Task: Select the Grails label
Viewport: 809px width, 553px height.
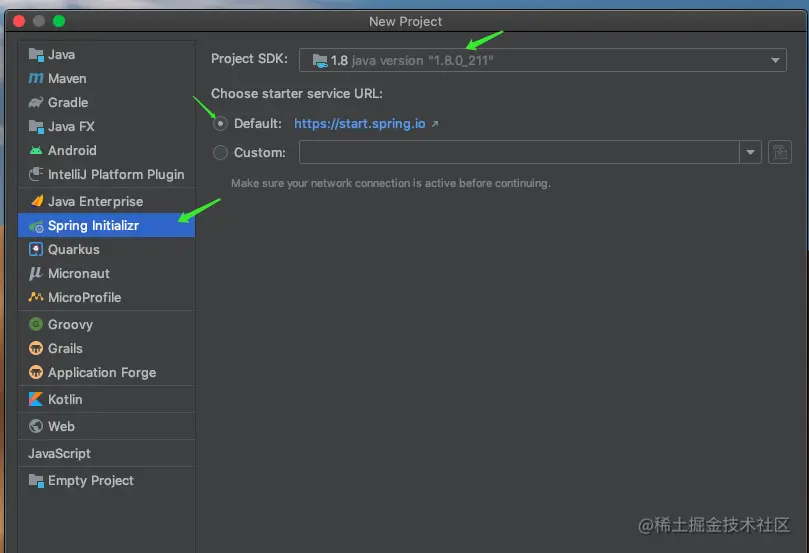Action: click(66, 348)
